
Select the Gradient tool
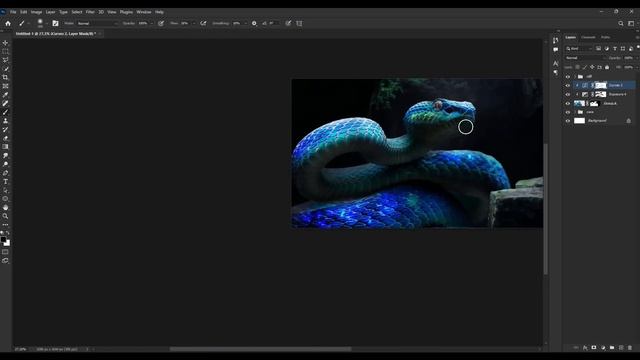click(x=5, y=147)
